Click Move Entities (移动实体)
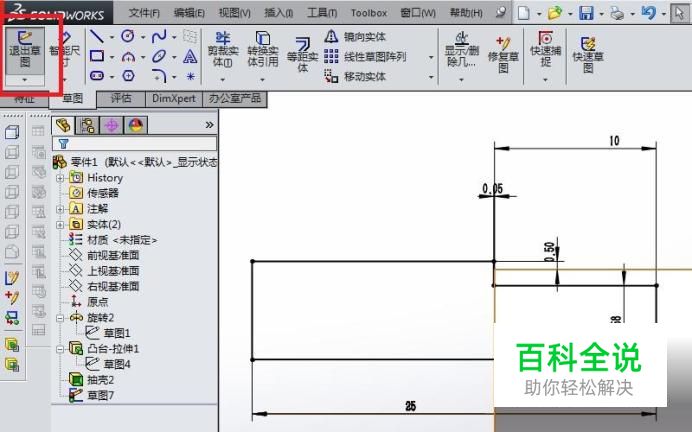This screenshot has width=692, height=432. pos(355,76)
